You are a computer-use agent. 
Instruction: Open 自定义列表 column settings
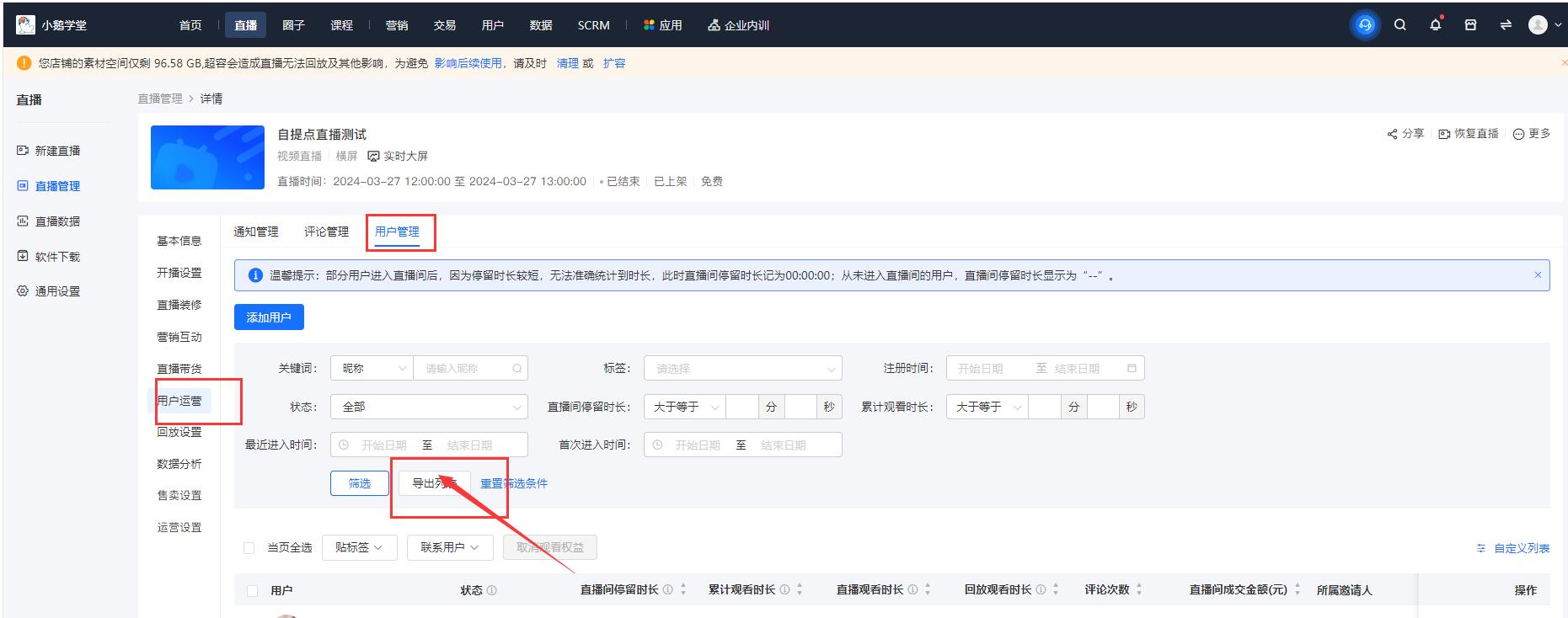click(1514, 548)
